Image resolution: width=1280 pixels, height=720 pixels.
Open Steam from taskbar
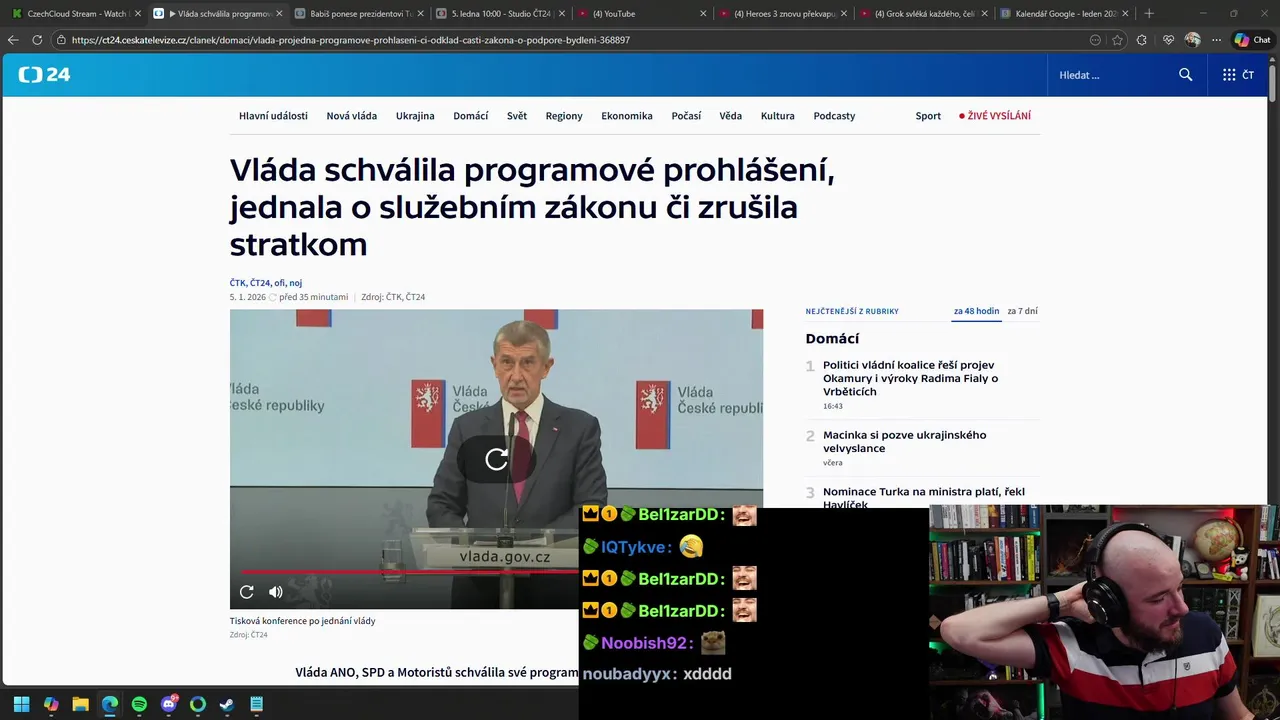[x=227, y=704]
